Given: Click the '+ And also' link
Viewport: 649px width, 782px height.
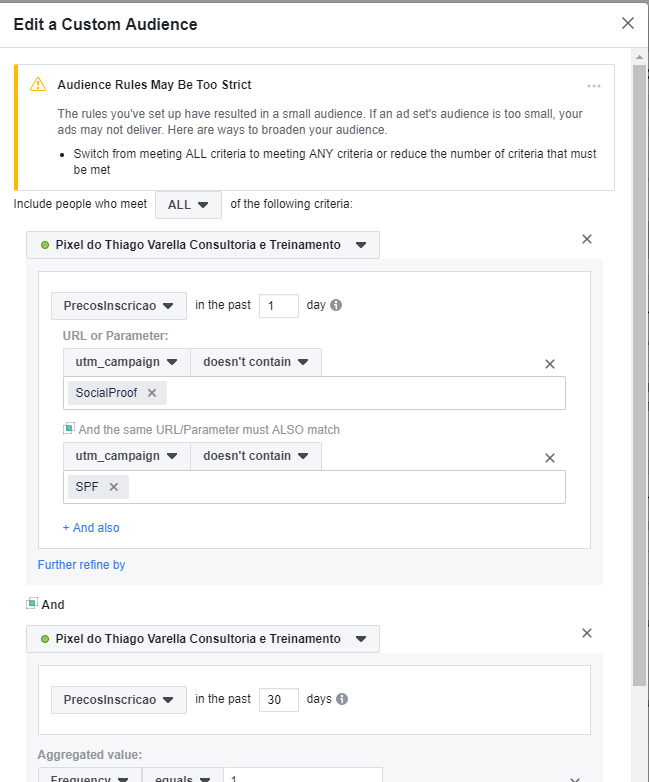Looking at the screenshot, I should coord(91,527).
